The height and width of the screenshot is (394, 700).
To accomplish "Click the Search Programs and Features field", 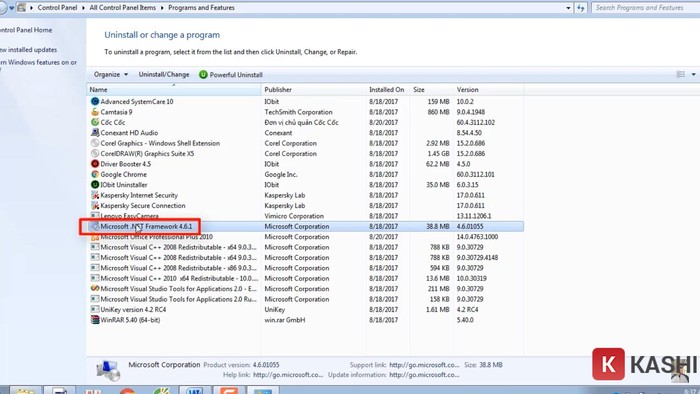I will [646, 8].
